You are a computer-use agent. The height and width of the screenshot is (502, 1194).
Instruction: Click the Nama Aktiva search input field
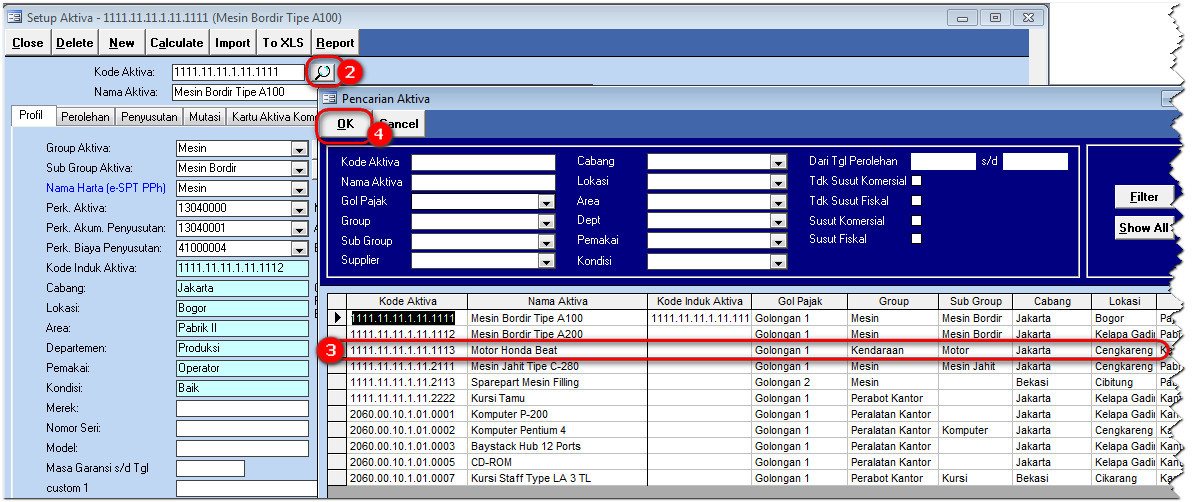click(482, 182)
